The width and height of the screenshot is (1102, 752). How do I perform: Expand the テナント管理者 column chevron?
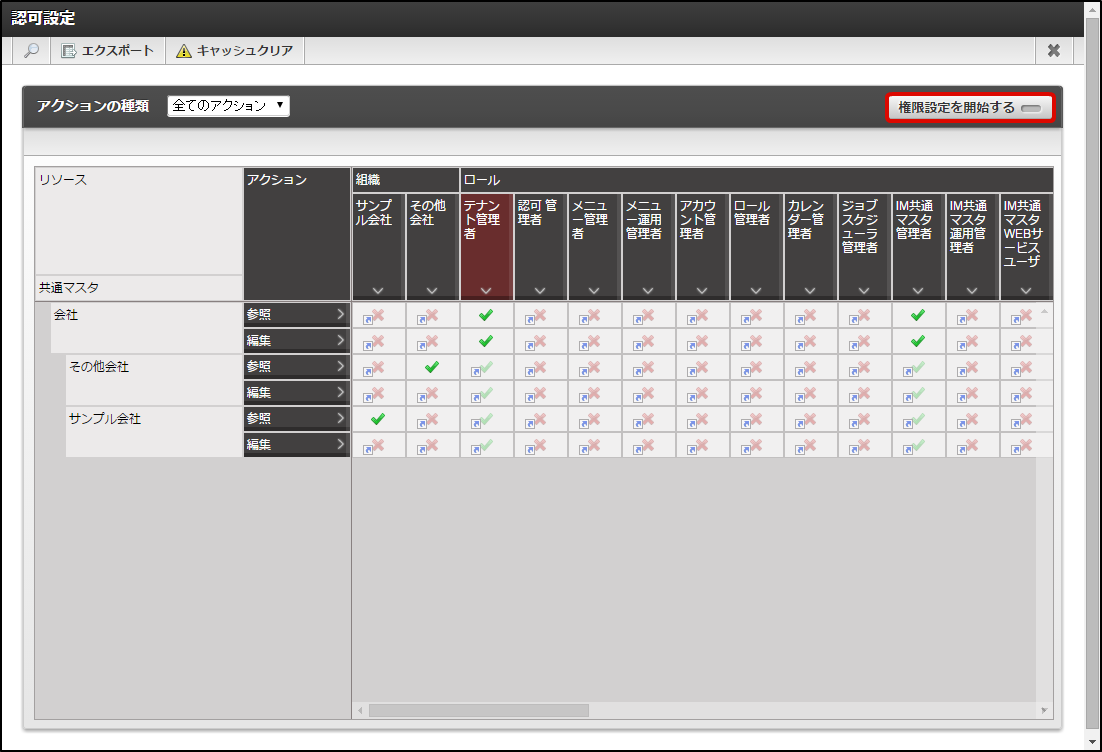click(x=486, y=290)
